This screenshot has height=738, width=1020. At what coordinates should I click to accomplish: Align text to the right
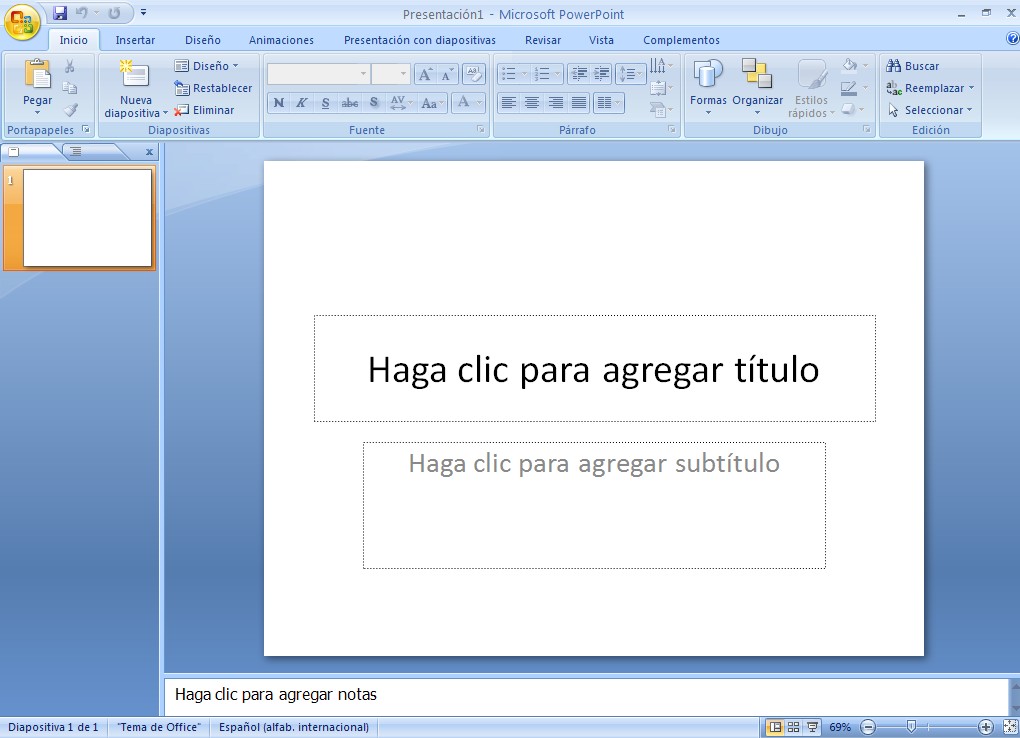point(556,103)
